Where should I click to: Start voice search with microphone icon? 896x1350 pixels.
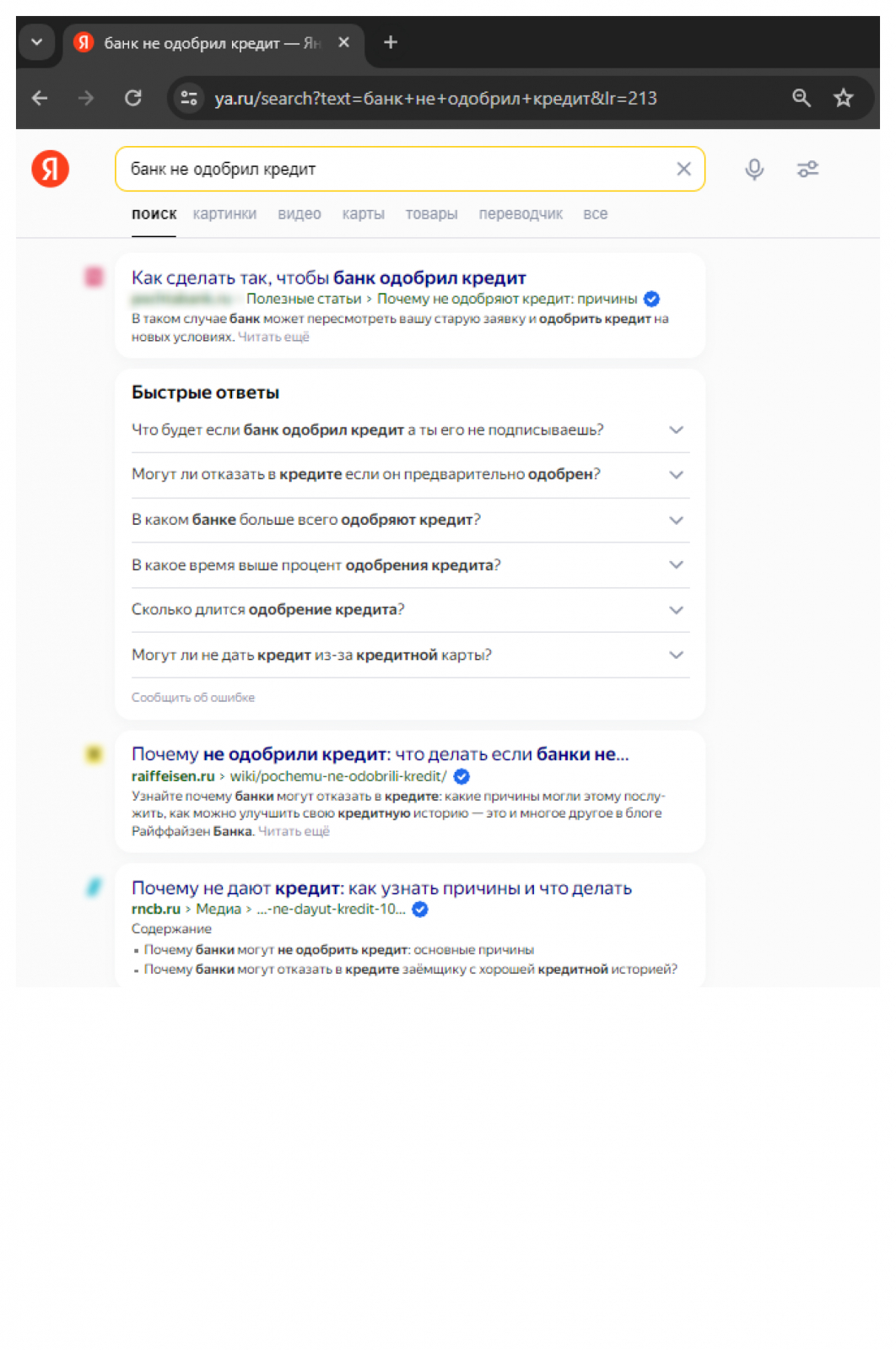coord(754,170)
